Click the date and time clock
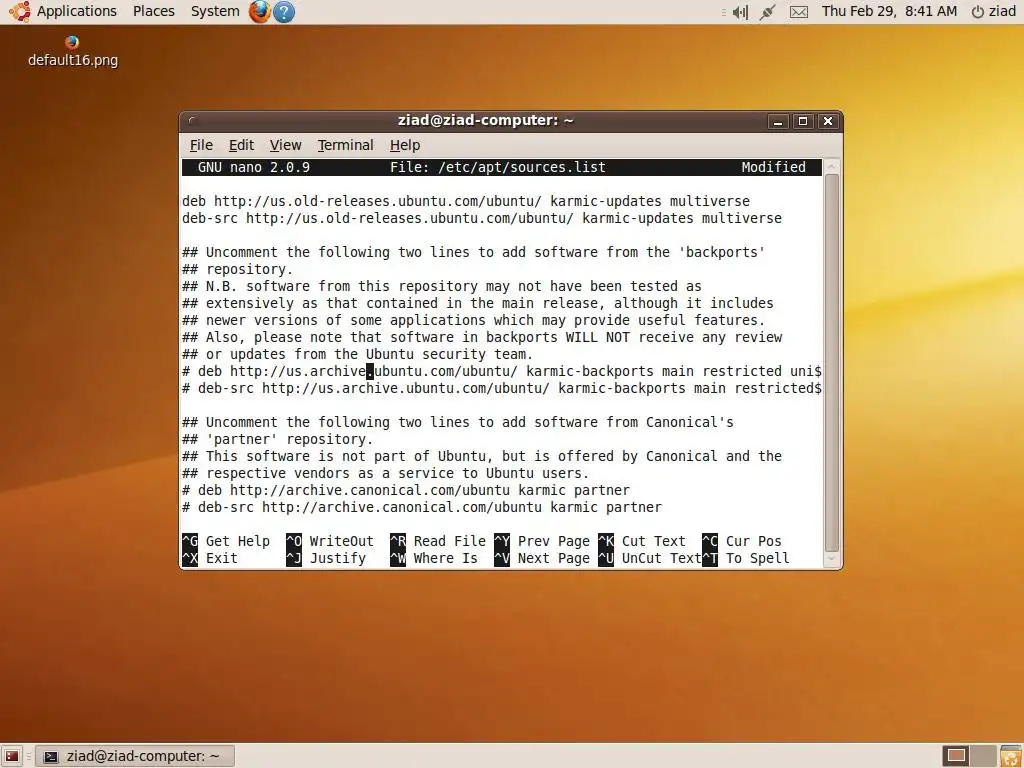This screenshot has height=768, width=1024. point(889,12)
